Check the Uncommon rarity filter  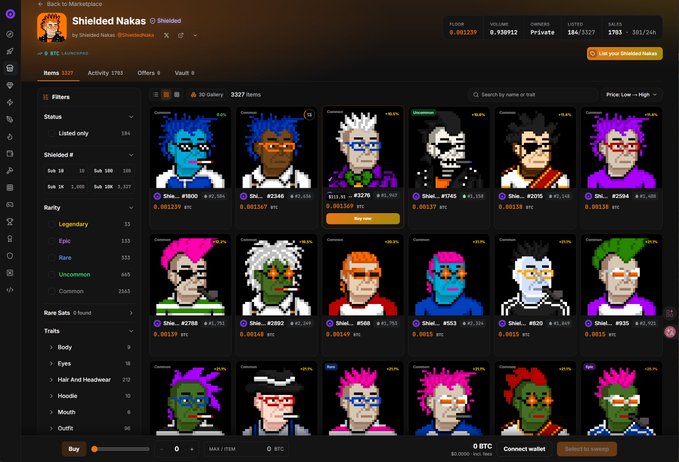[x=52, y=275]
